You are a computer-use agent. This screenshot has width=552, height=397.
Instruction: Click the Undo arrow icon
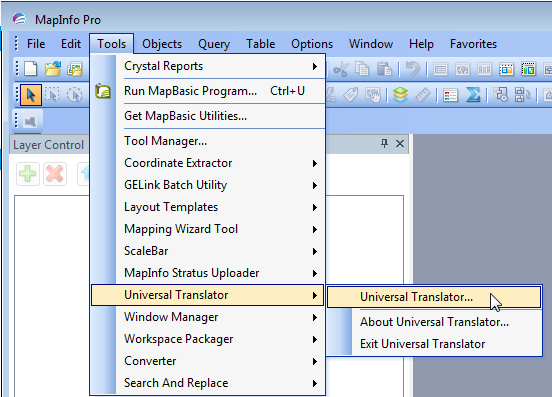pyautogui.click(x=413, y=69)
